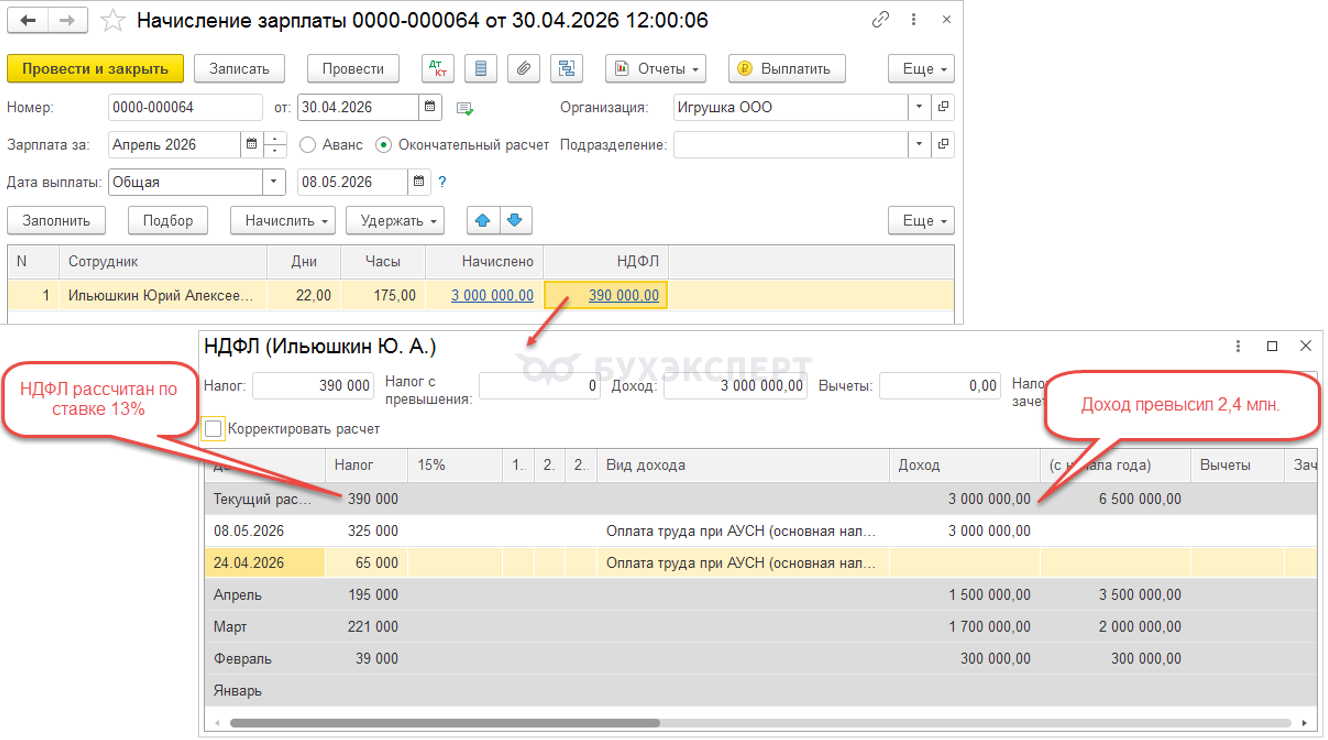Open the Отчеты dropdown menu

tap(656, 69)
